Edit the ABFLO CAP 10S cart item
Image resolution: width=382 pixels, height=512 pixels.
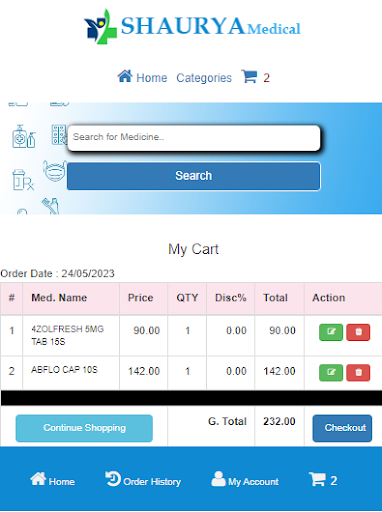[331, 372]
